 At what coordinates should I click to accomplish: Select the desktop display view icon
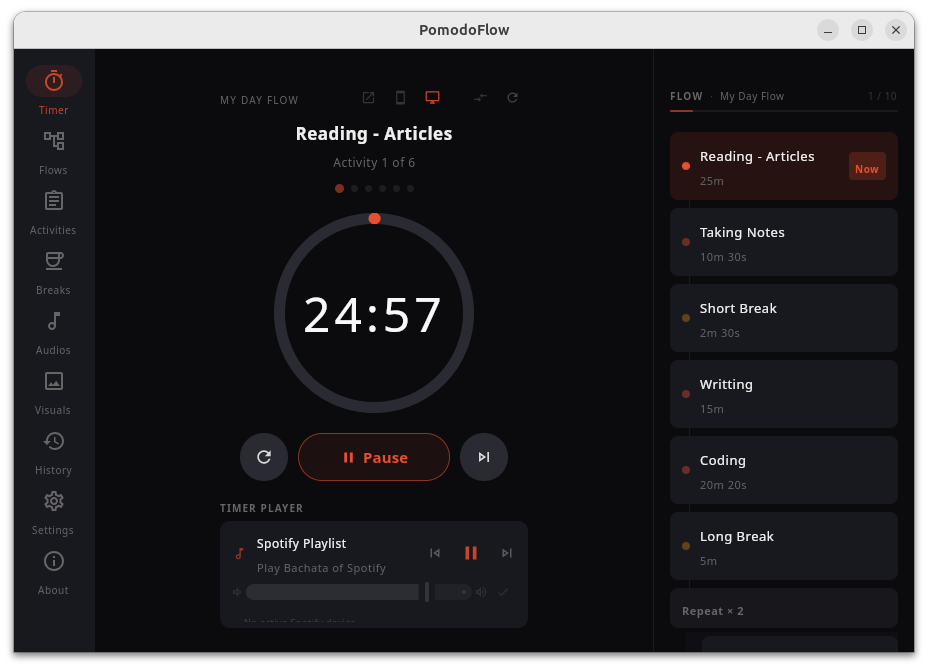(x=432, y=97)
